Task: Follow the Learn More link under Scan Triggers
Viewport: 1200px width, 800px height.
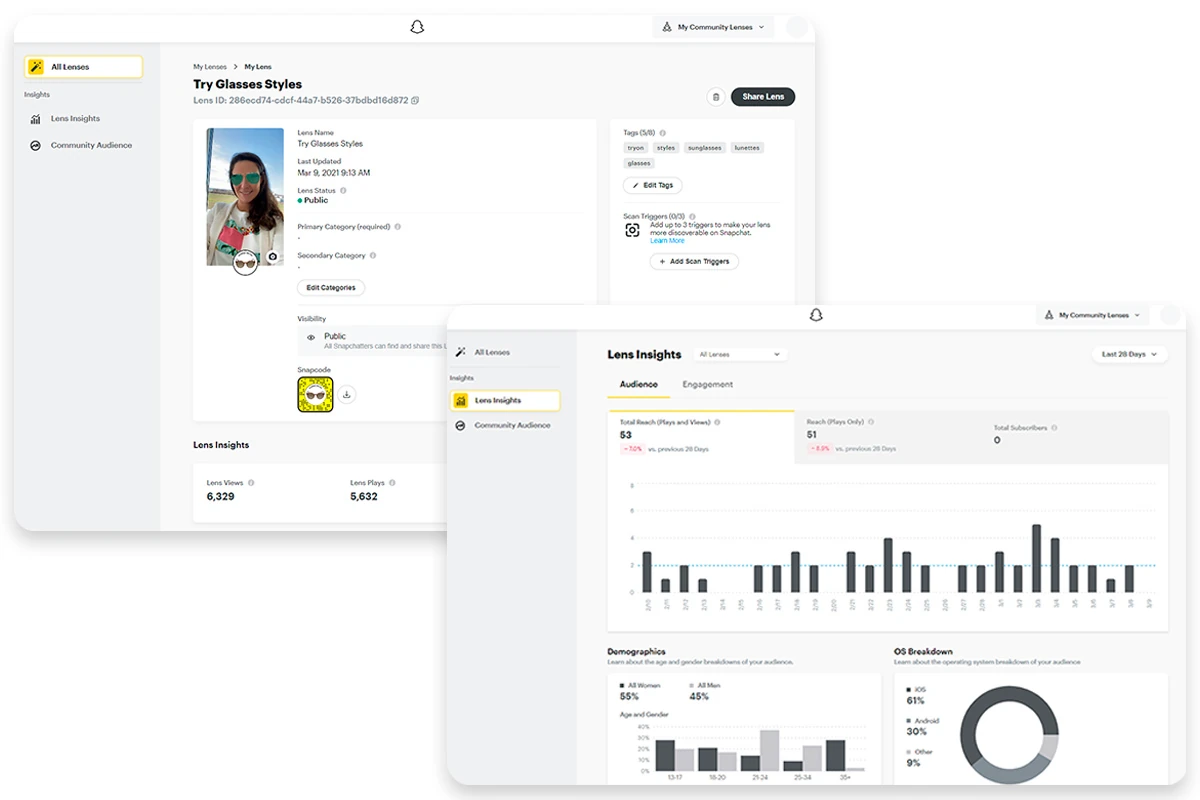Action: tap(667, 241)
